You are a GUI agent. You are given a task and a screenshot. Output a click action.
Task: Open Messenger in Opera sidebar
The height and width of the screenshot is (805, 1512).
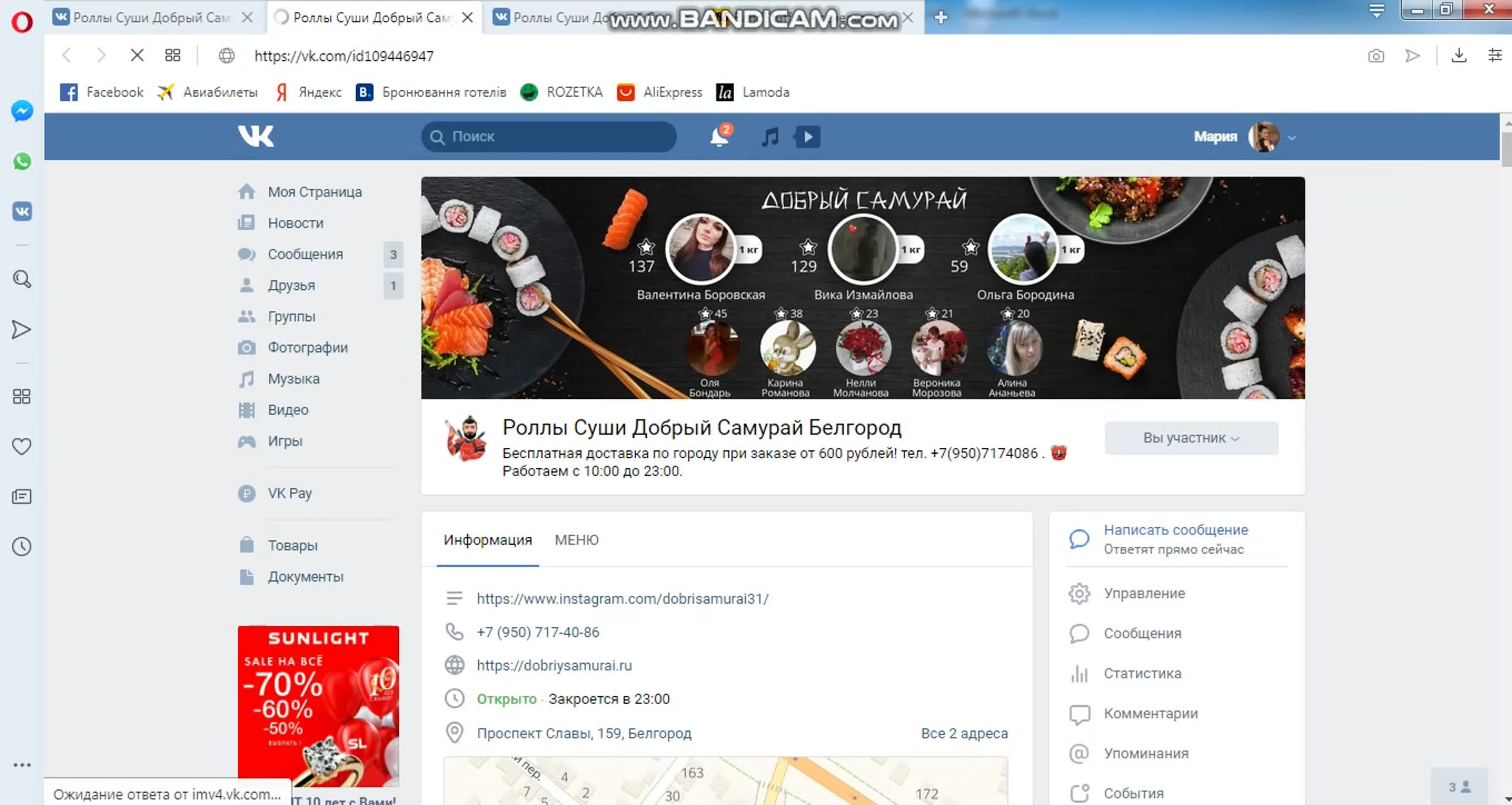point(22,111)
